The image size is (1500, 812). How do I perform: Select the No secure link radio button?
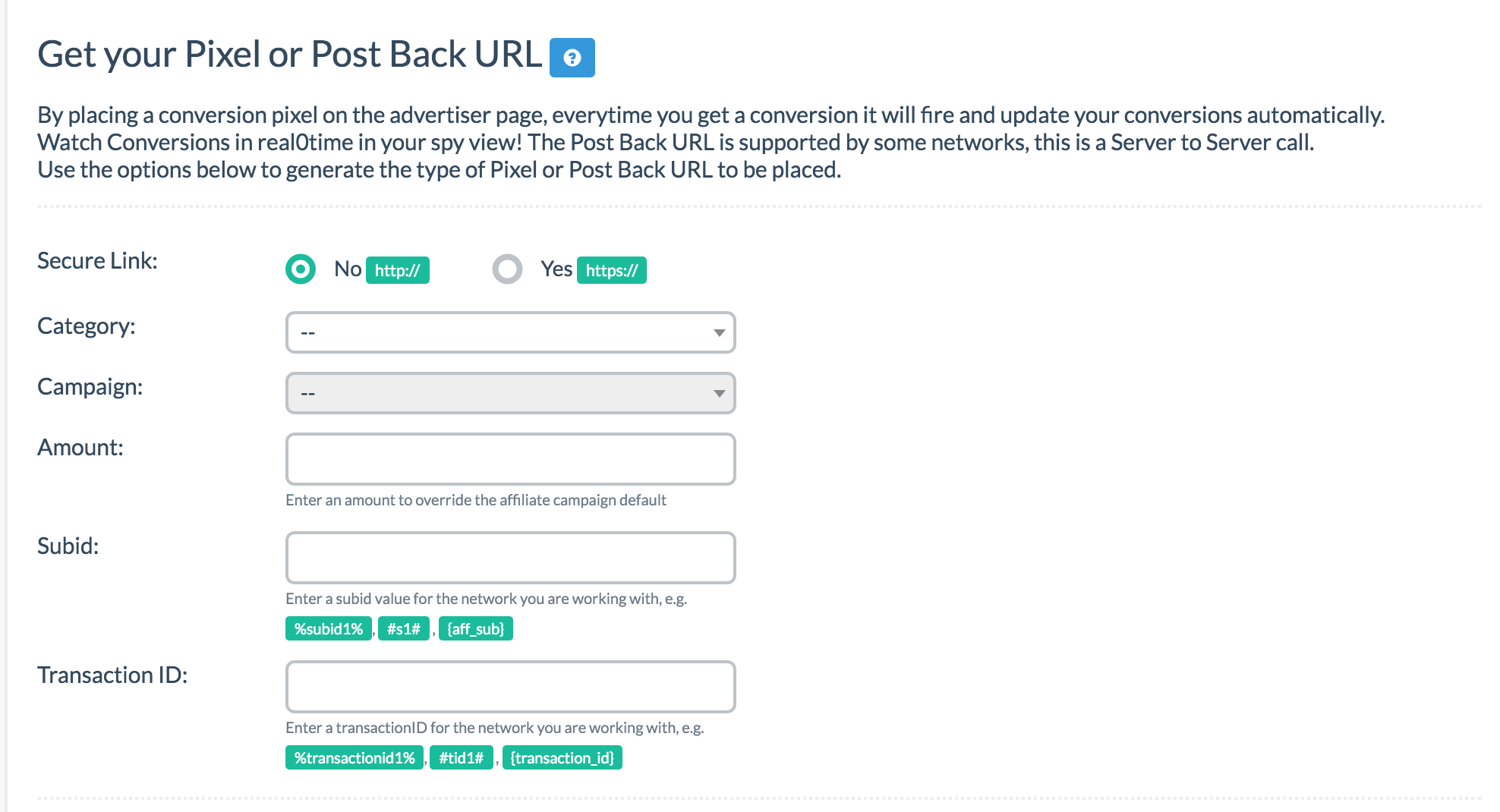point(301,269)
